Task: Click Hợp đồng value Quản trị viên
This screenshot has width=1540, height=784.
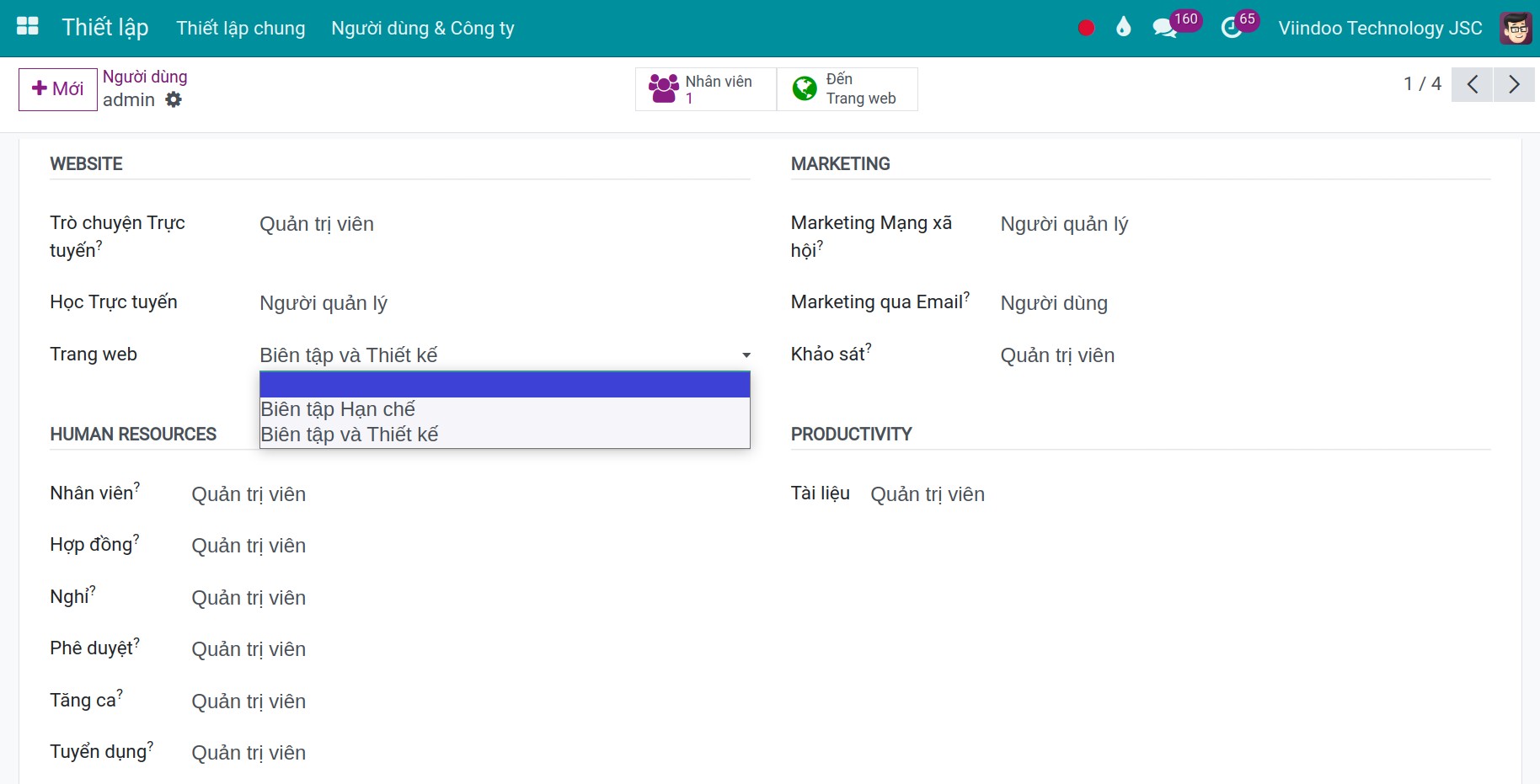Action: tap(249, 546)
